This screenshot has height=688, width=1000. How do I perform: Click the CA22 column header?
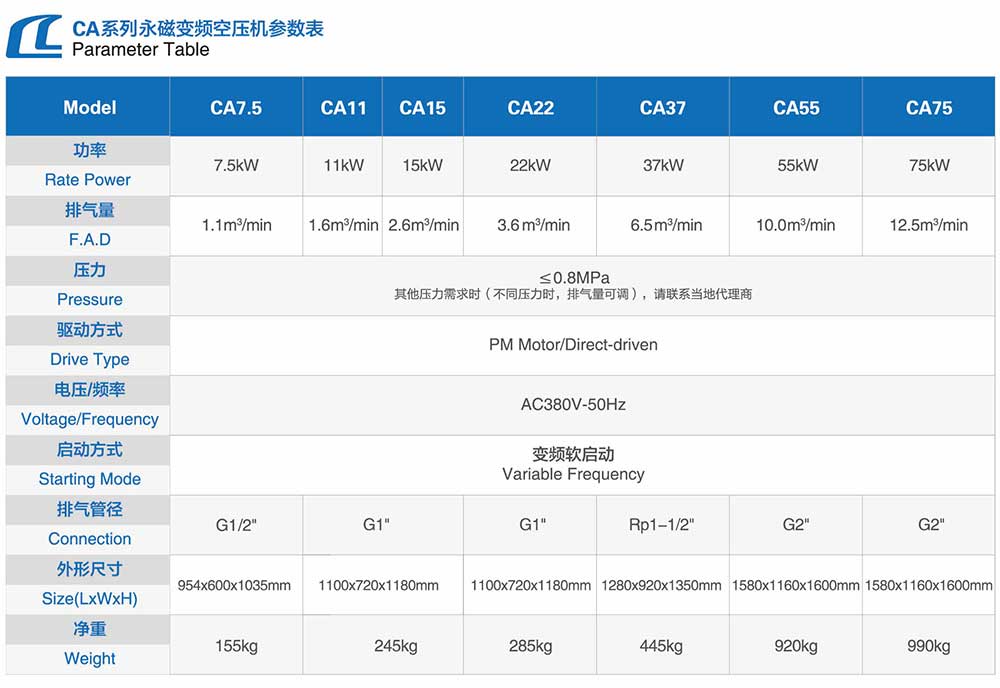tap(530, 108)
